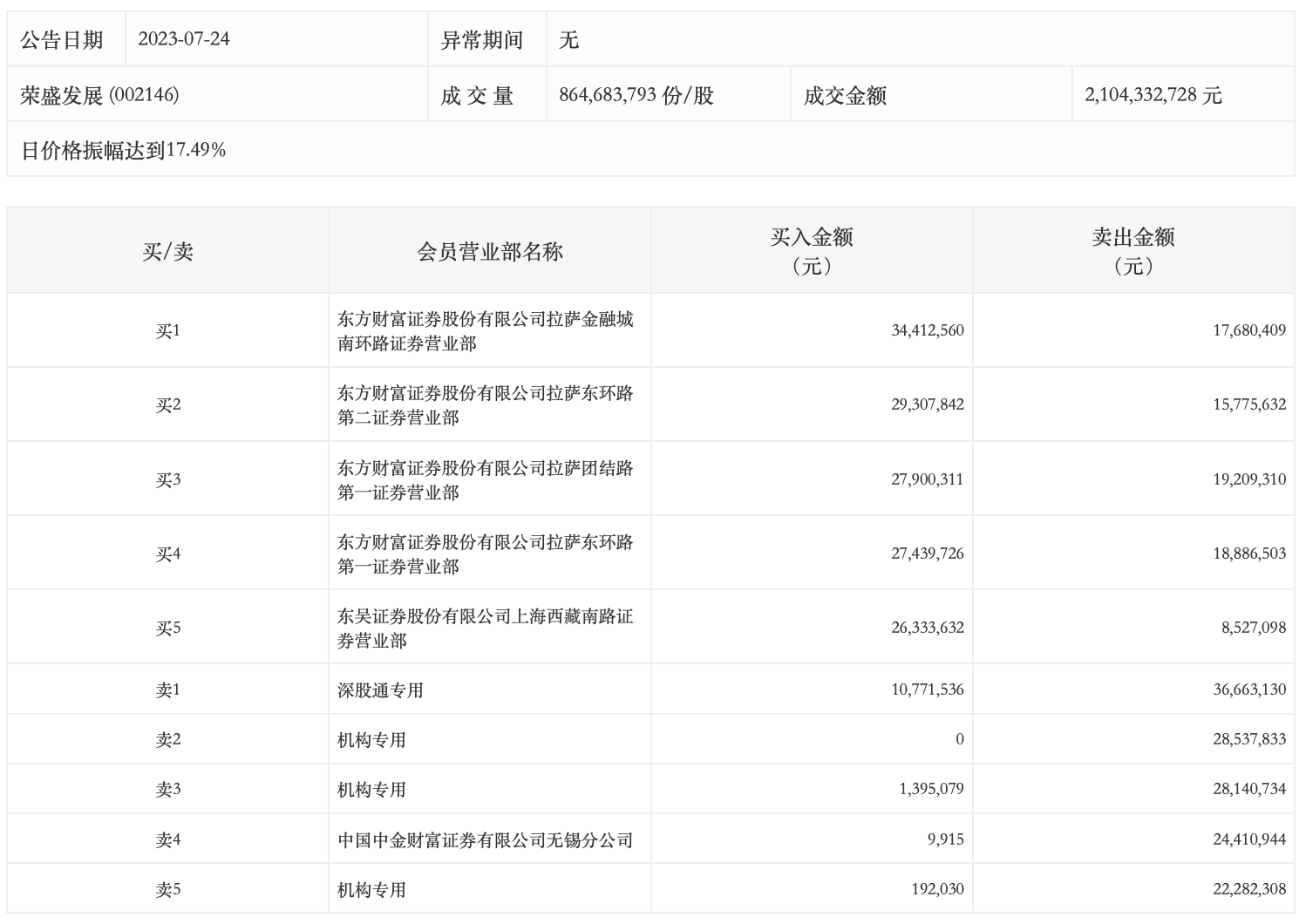Click sell amount 36,663,130

click(x=1248, y=690)
